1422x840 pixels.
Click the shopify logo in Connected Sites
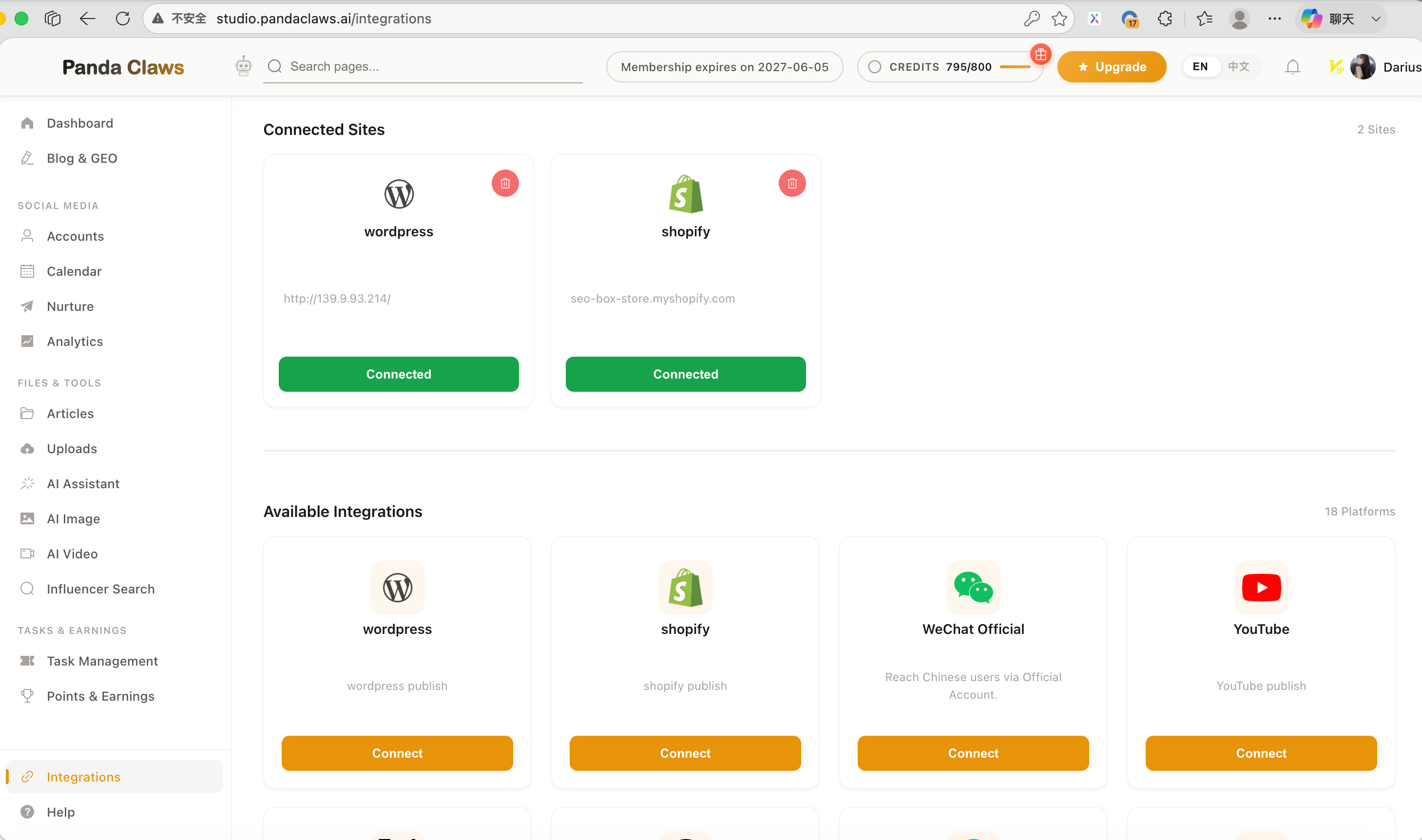click(686, 193)
